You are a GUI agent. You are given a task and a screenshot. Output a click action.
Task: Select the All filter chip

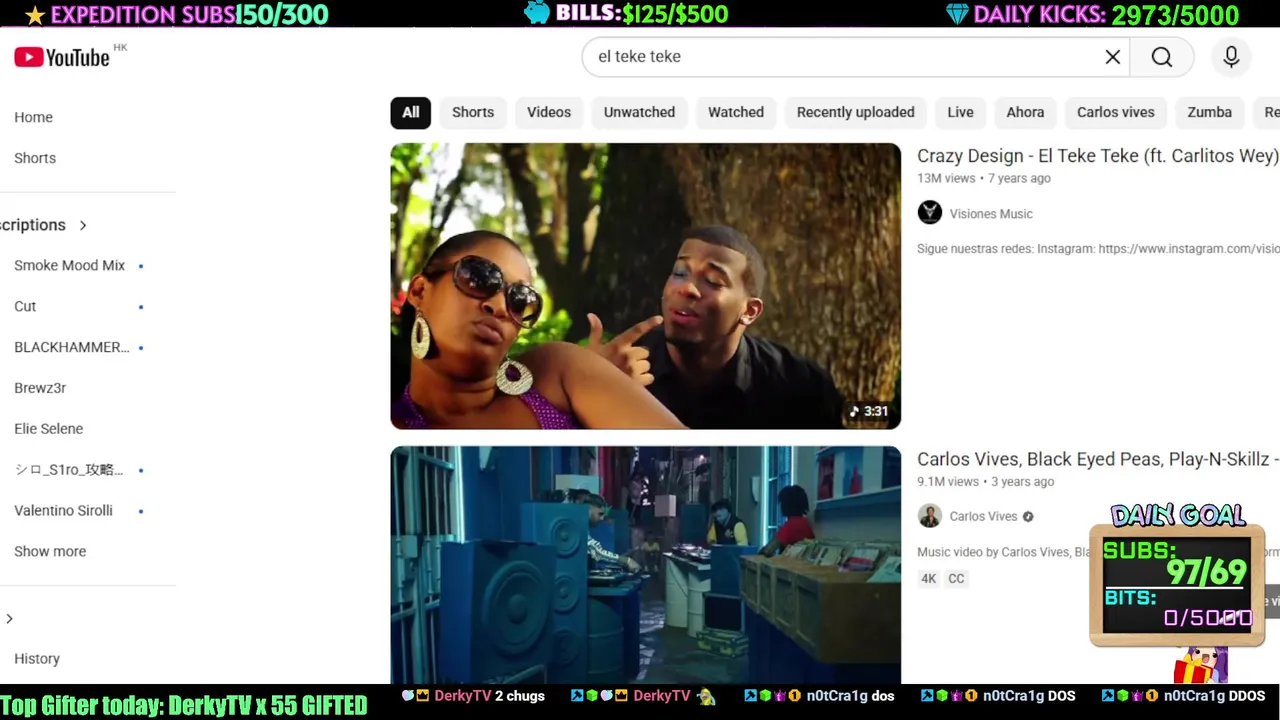tap(411, 112)
